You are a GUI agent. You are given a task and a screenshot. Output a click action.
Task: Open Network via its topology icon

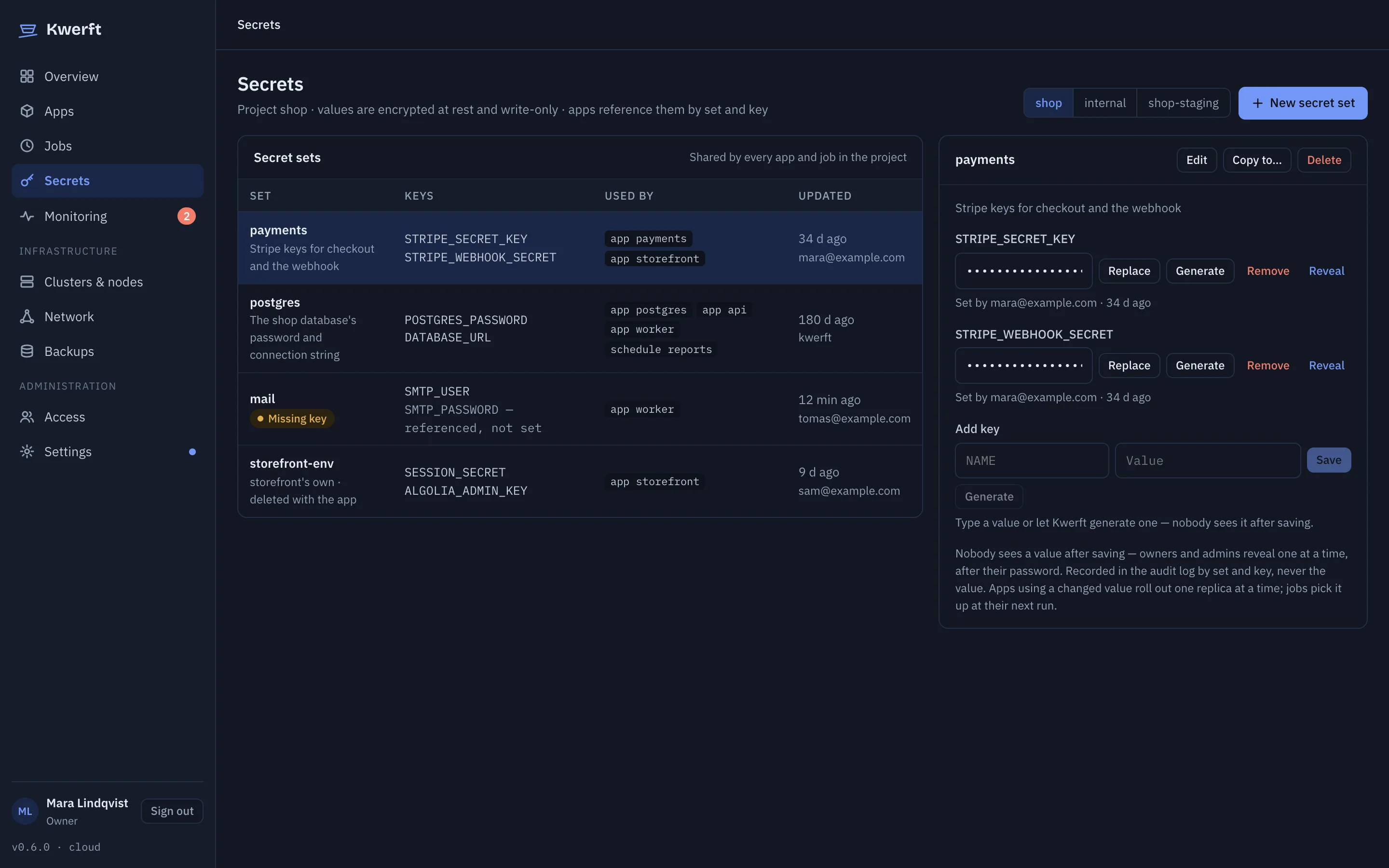[x=27, y=317]
